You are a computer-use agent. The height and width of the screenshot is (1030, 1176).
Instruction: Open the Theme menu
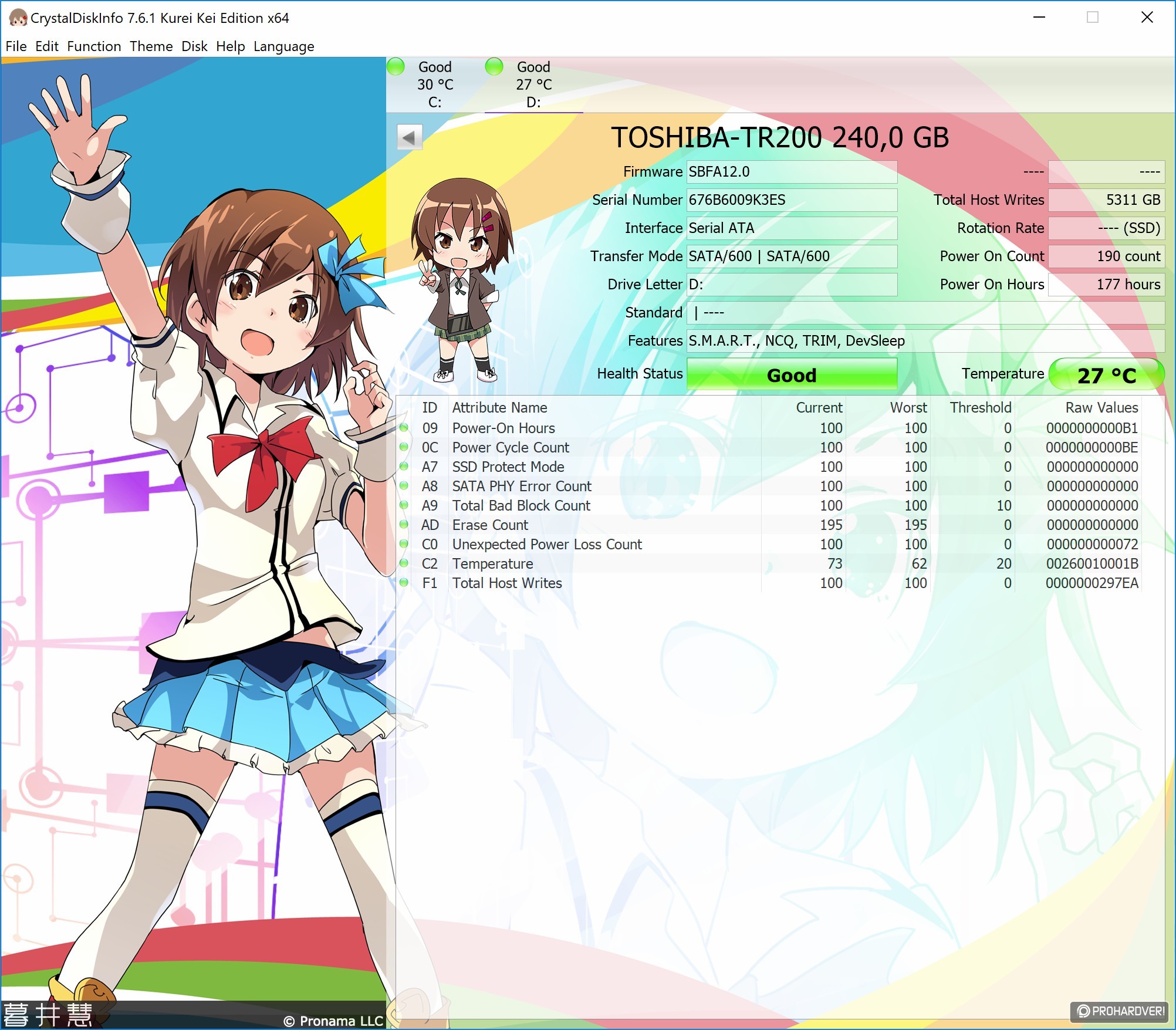[x=151, y=46]
